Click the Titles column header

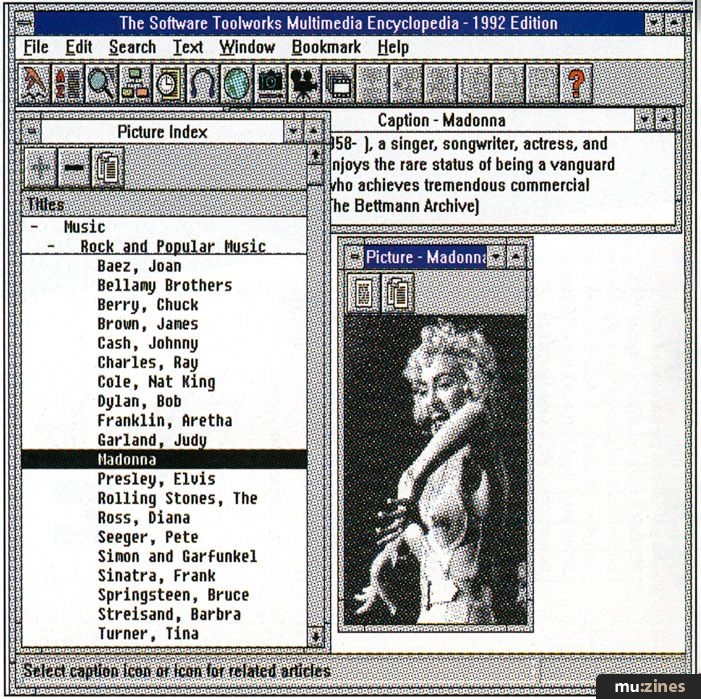[164, 205]
